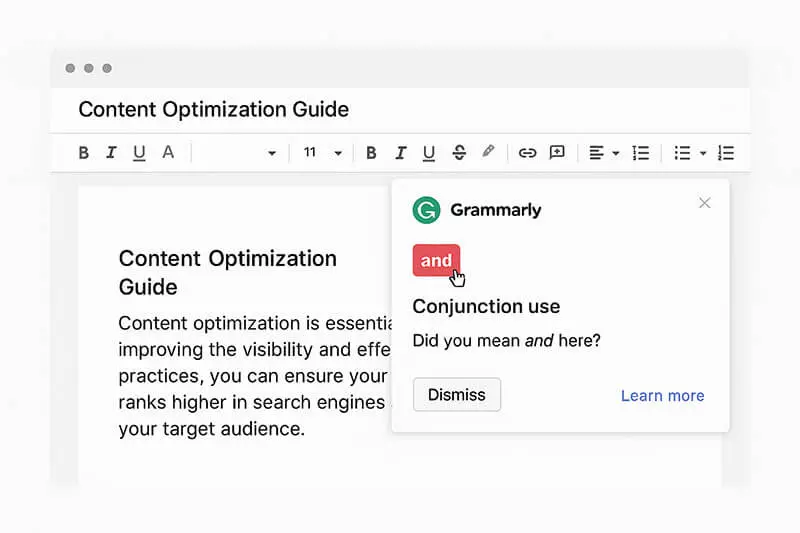Open the text color A tool
Image resolution: width=800 pixels, height=533 pixels.
pyautogui.click(x=168, y=152)
